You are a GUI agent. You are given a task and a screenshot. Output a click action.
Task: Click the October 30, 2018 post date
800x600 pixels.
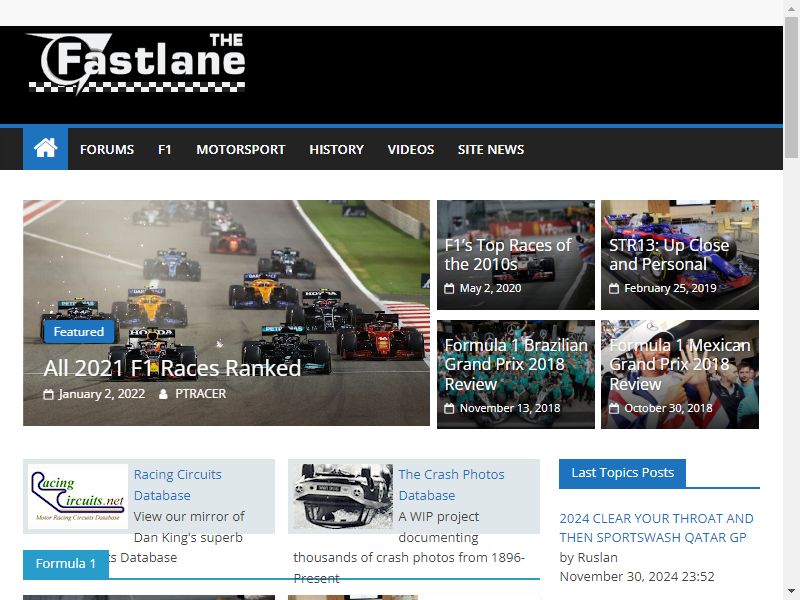668,408
